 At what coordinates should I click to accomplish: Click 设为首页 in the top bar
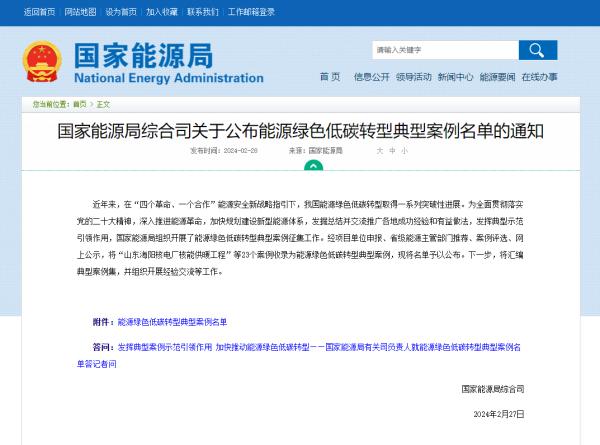click(122, 12)
